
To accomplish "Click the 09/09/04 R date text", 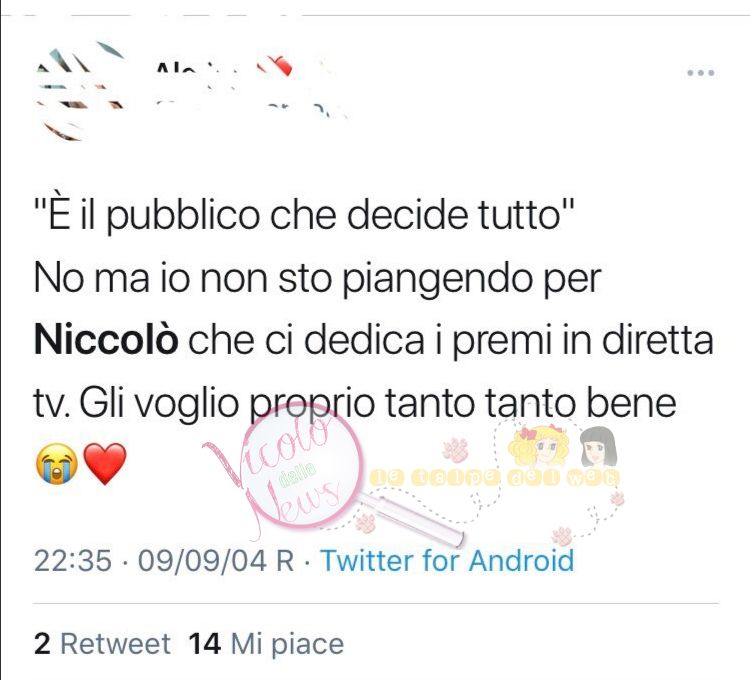I will point(216,560).
